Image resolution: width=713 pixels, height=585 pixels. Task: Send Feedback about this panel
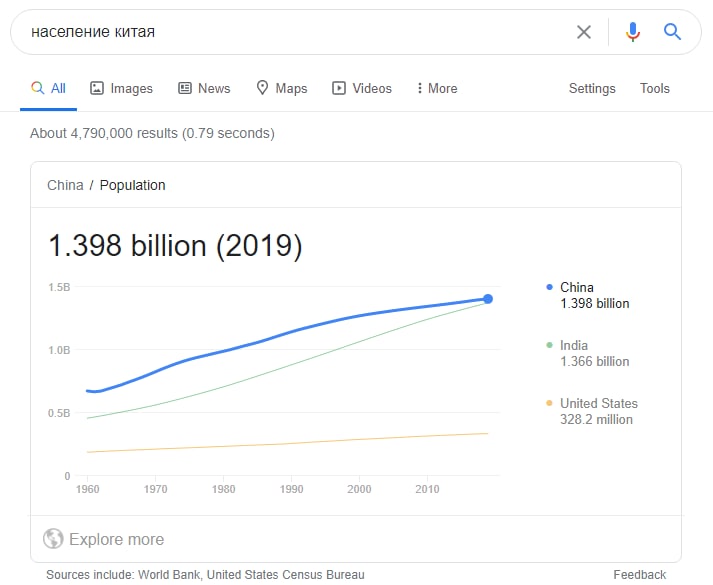[639, 575]
